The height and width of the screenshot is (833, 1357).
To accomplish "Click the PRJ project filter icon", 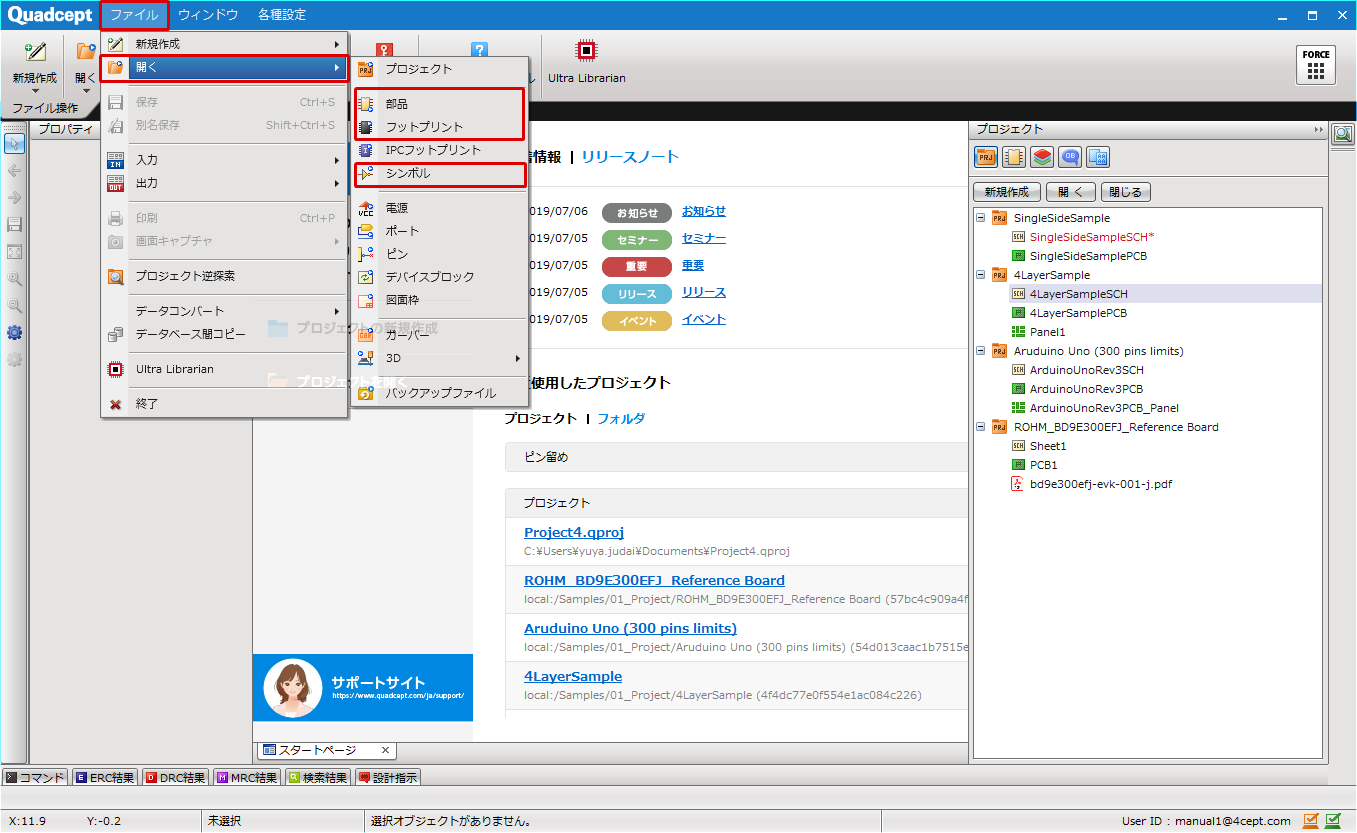I will (985, 157).
